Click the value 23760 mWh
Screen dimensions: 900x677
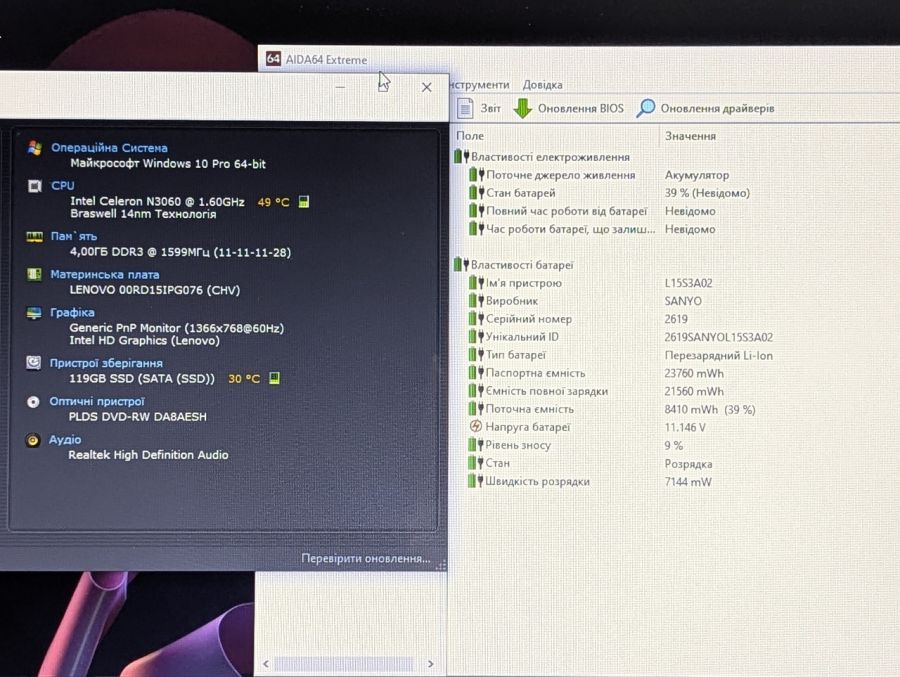coord(694,373)
